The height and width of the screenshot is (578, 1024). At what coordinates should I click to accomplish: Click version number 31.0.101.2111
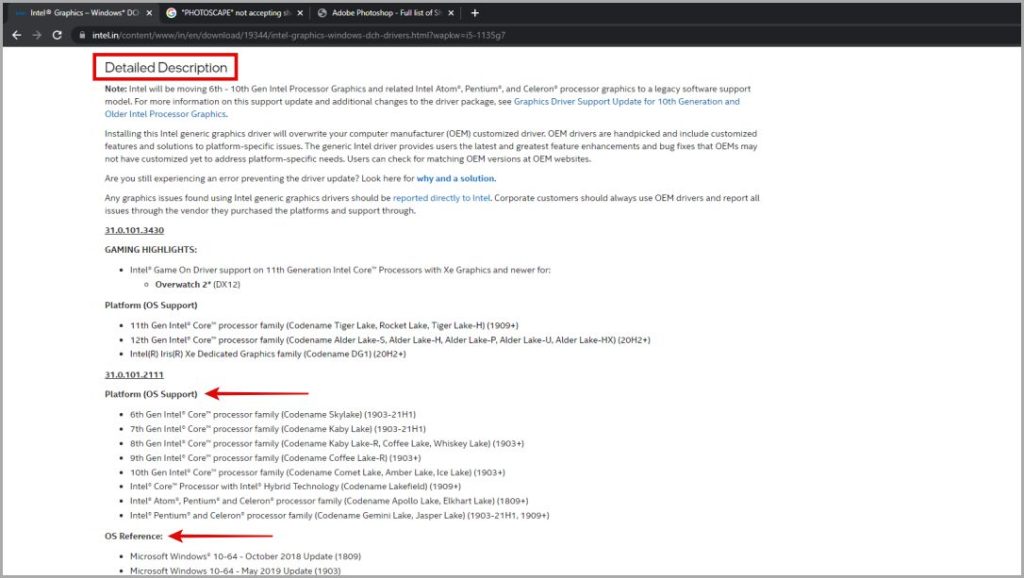click(134, 375)
